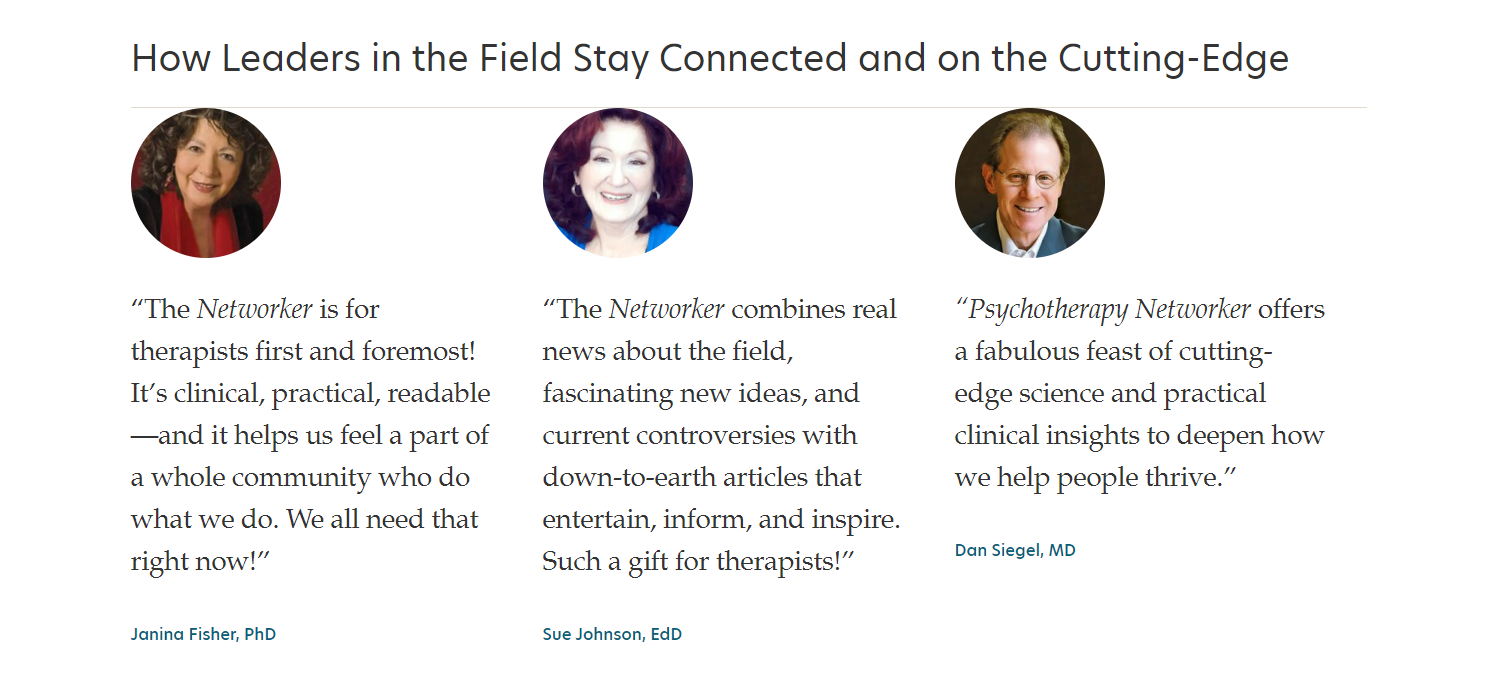Open the Sue Johnson, EdD name link
The width and height of the screenshot is (1502, 691).
612,634
